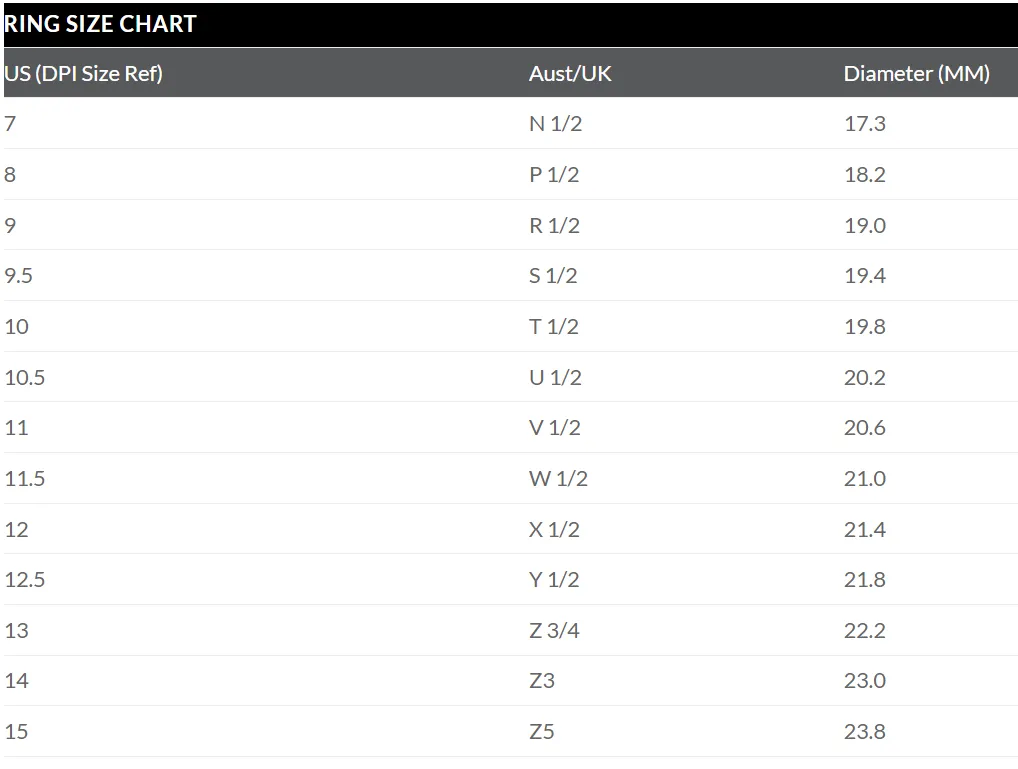Click the 23.0 diameter value

(864, 681)
